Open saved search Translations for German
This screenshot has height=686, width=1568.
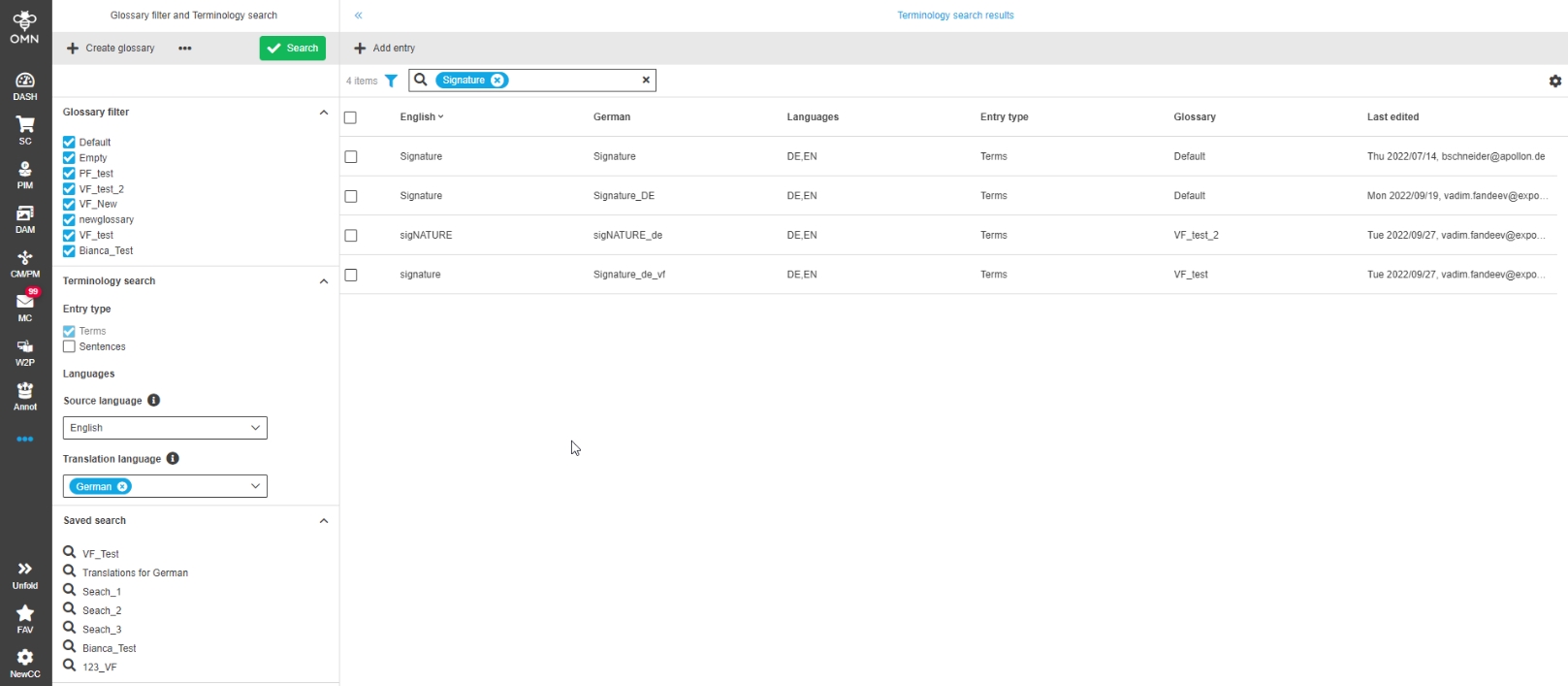coord(135,572)
